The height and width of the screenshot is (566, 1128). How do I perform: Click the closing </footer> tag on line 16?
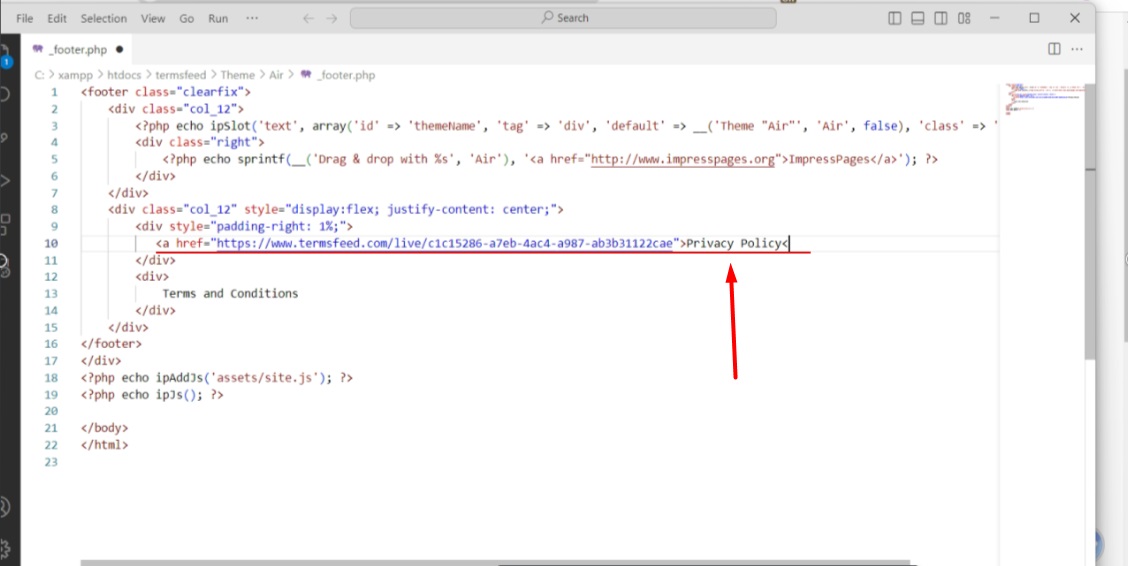click(x=112, y=344)
